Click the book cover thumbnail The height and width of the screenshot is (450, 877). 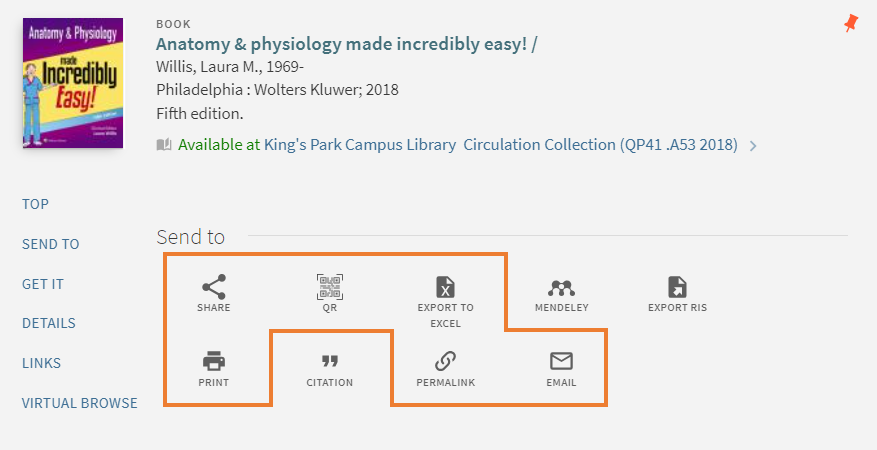(73, 83)
